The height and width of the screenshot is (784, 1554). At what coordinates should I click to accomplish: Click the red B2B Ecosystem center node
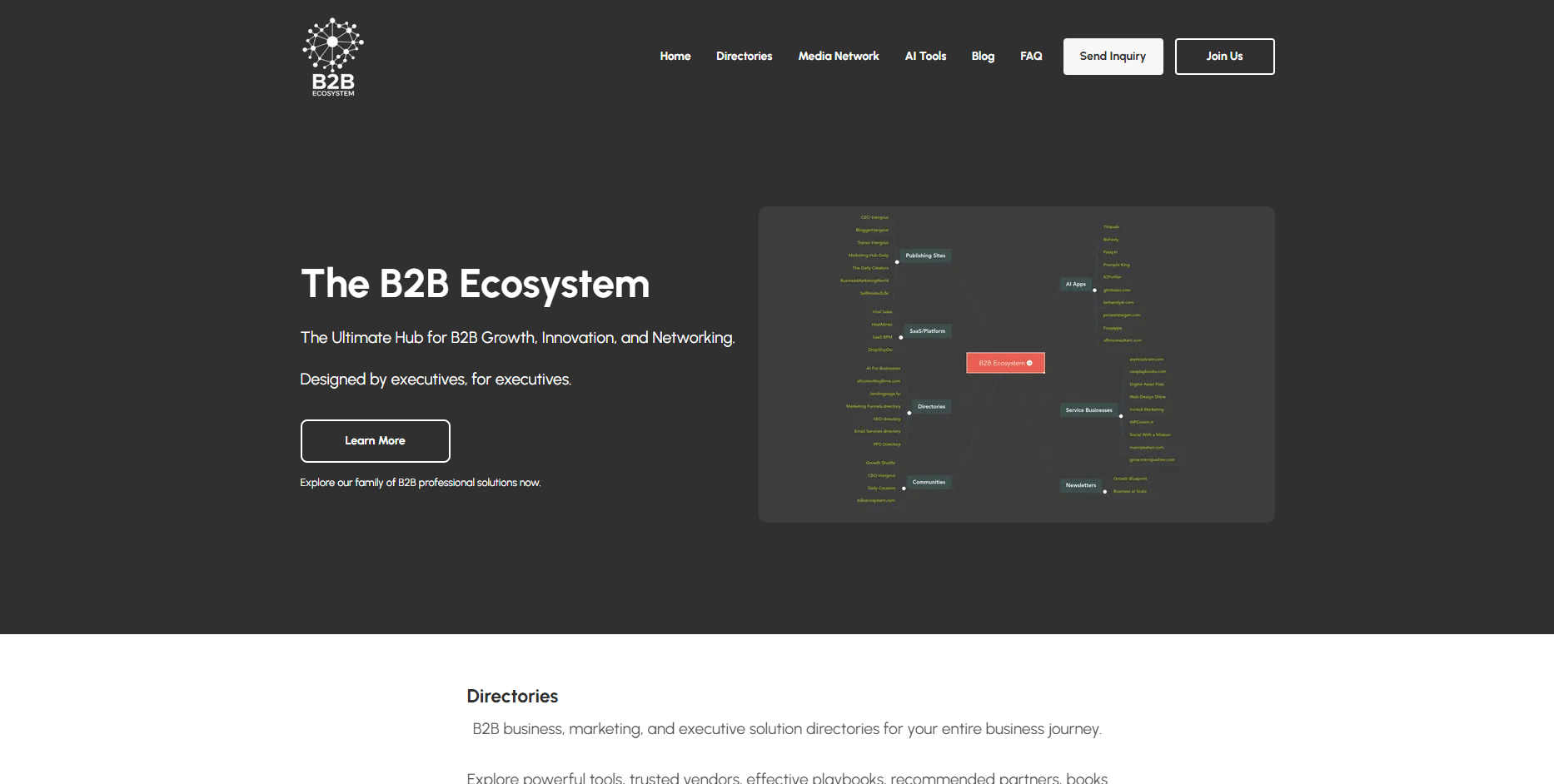tap(1004, 363)
